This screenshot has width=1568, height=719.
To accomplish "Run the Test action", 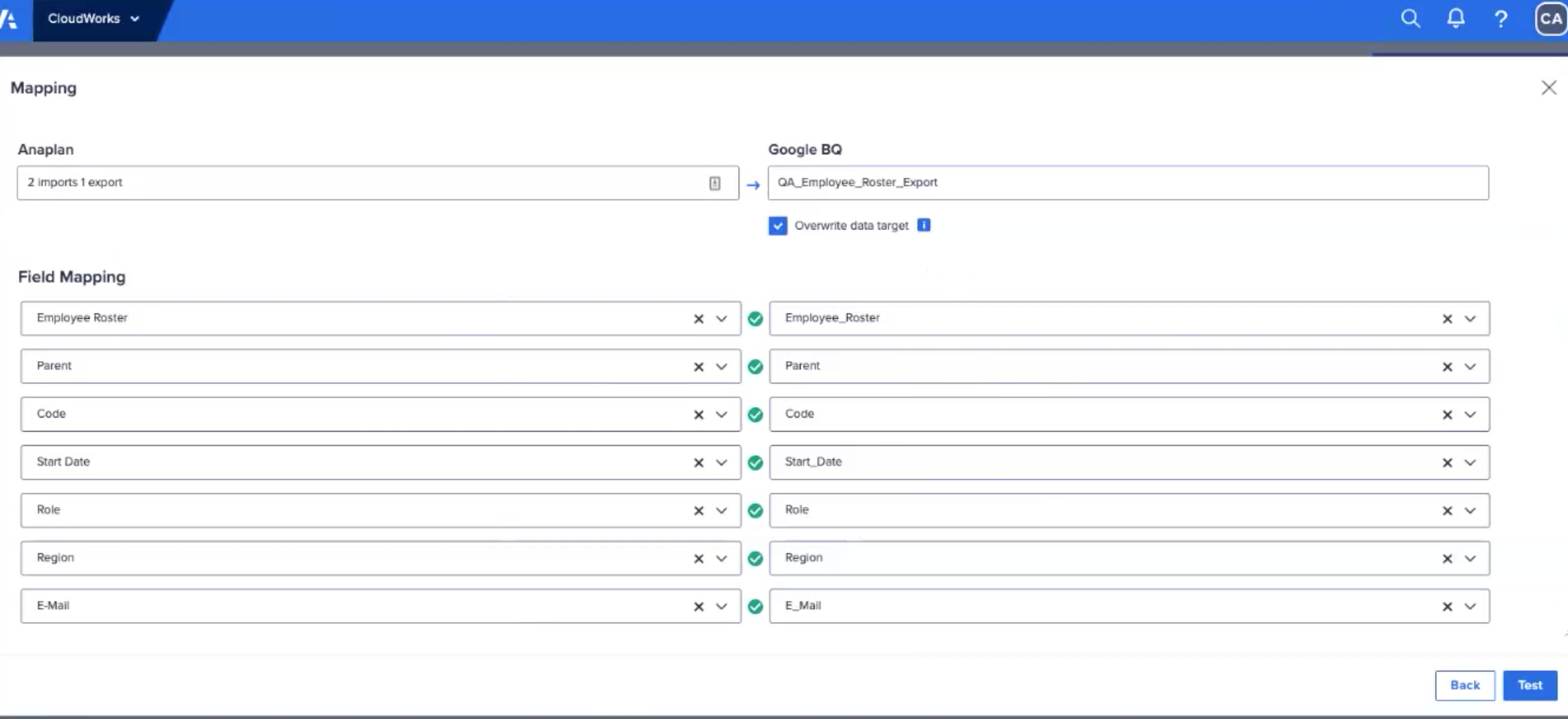I will pos(1530,685).
